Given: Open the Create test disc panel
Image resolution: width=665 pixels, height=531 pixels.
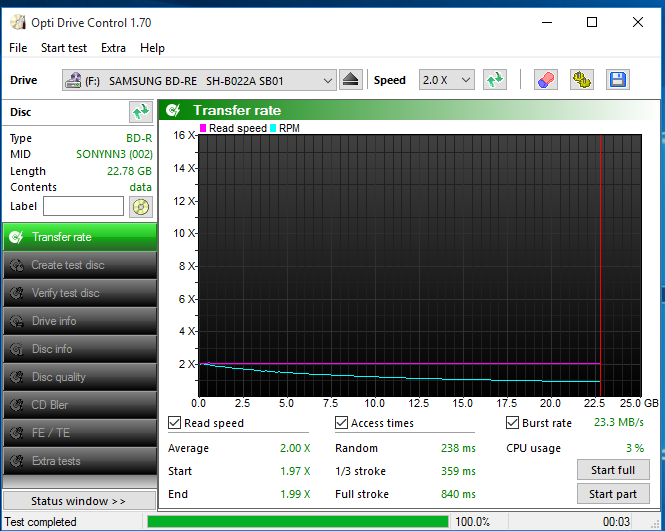Looking at the screenshot, I should 80,265.
